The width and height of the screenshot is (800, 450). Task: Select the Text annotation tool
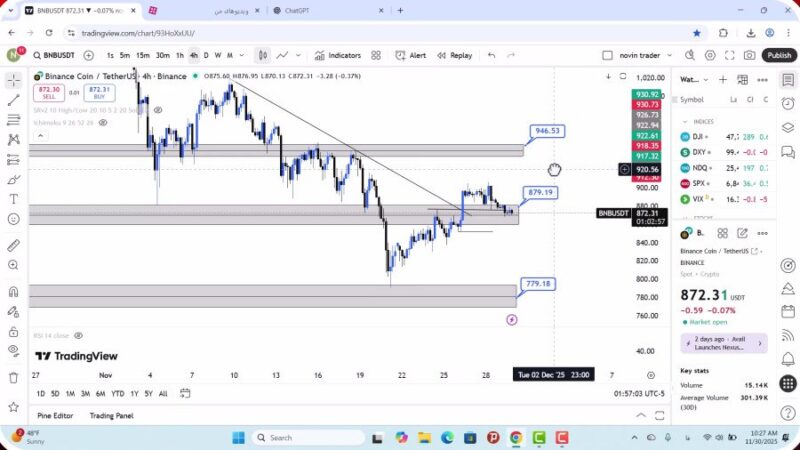click(13, 199)
